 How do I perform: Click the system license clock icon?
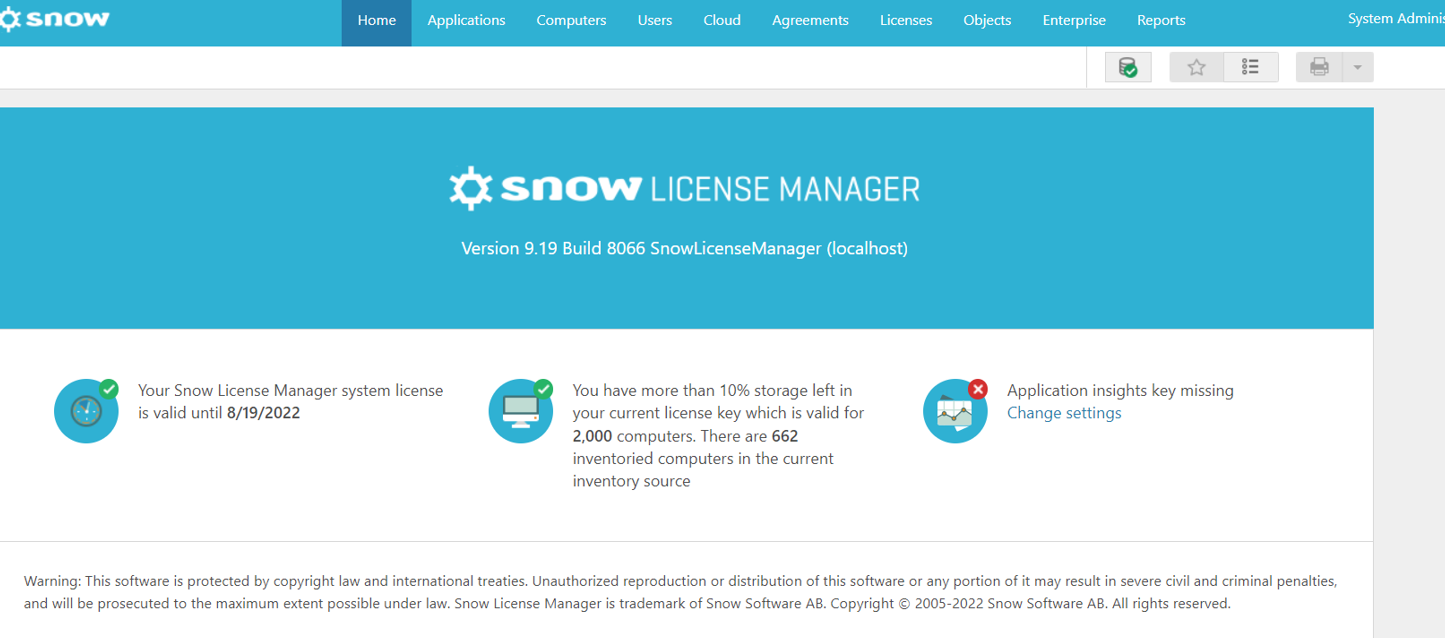click(x=86, y=411)
